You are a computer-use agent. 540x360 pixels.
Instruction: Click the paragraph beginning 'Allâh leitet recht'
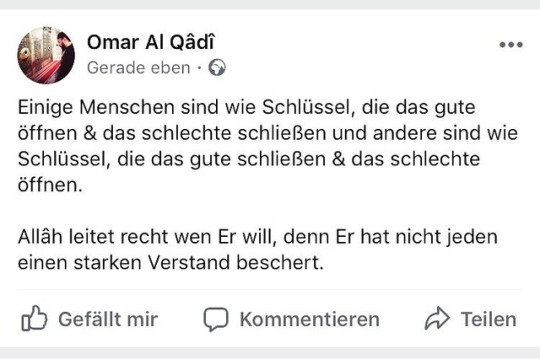coord(258,250)
